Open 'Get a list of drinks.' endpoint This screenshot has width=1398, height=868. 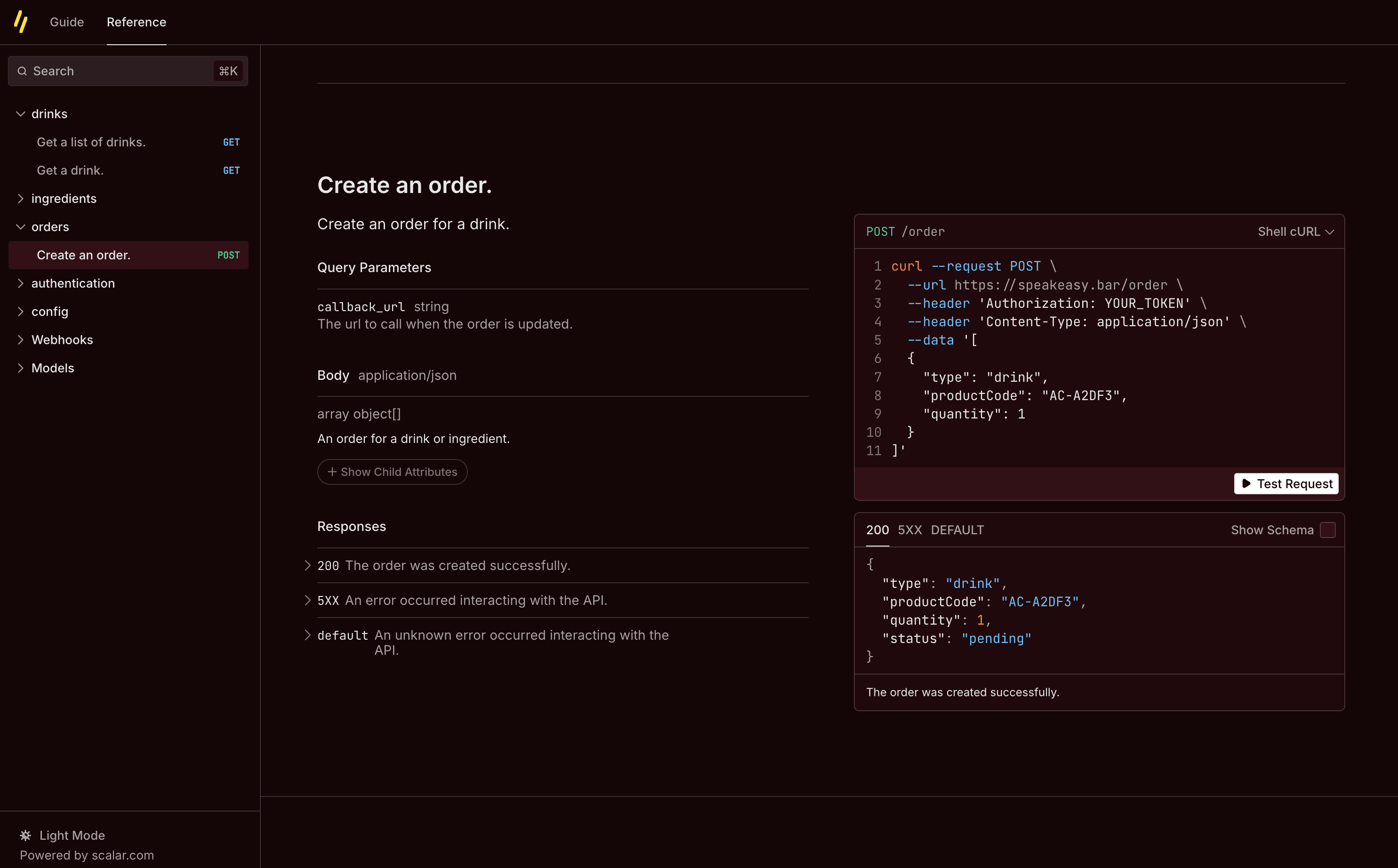(x=129, y=142)
